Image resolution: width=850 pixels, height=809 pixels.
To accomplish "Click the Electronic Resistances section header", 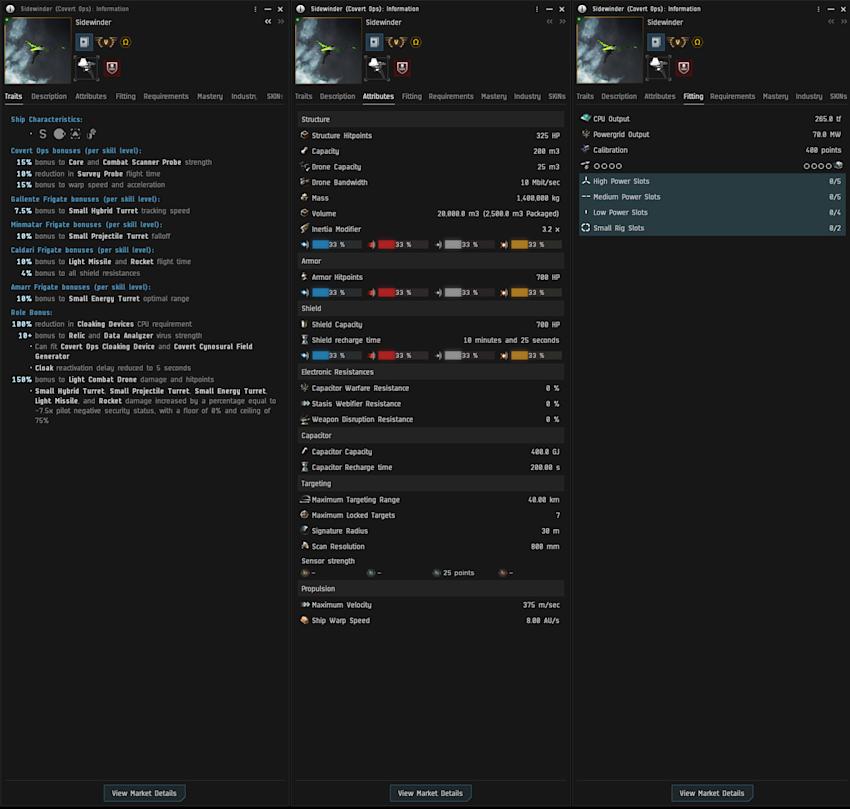I will 430,372.
